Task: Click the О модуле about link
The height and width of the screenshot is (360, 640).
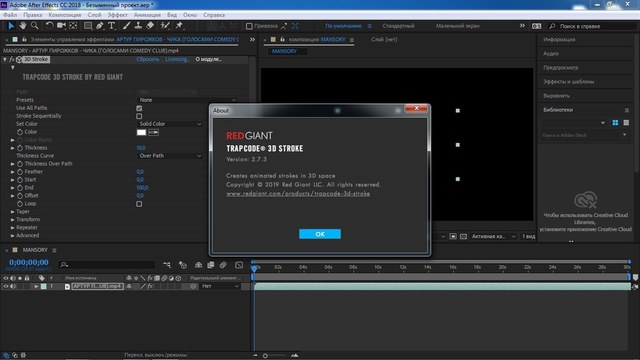Action: [x=208, y=59]
